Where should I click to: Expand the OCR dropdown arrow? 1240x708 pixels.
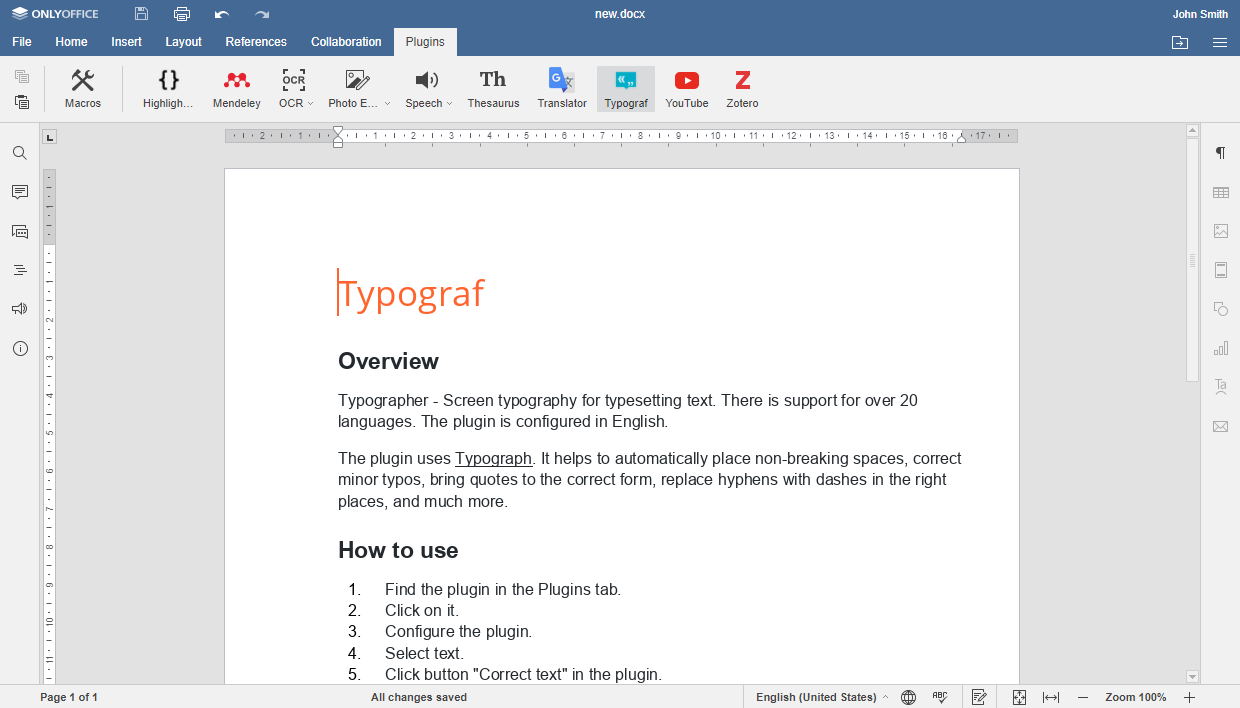[310, 103]
